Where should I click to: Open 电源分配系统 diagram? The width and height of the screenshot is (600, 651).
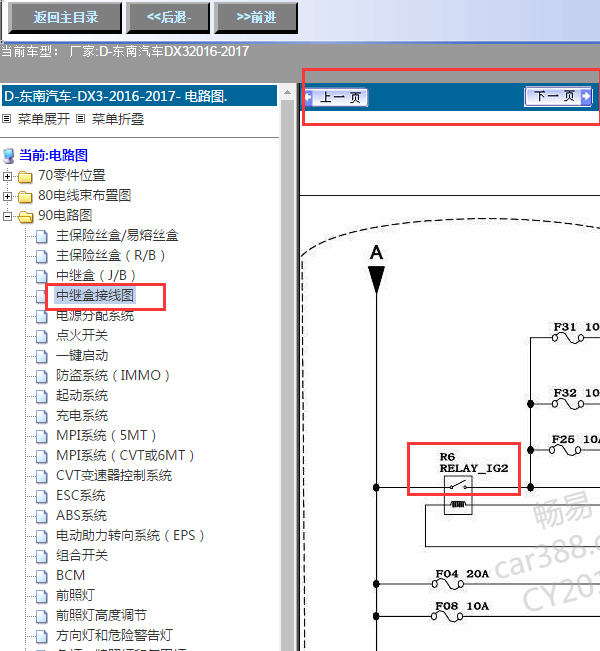95,316
